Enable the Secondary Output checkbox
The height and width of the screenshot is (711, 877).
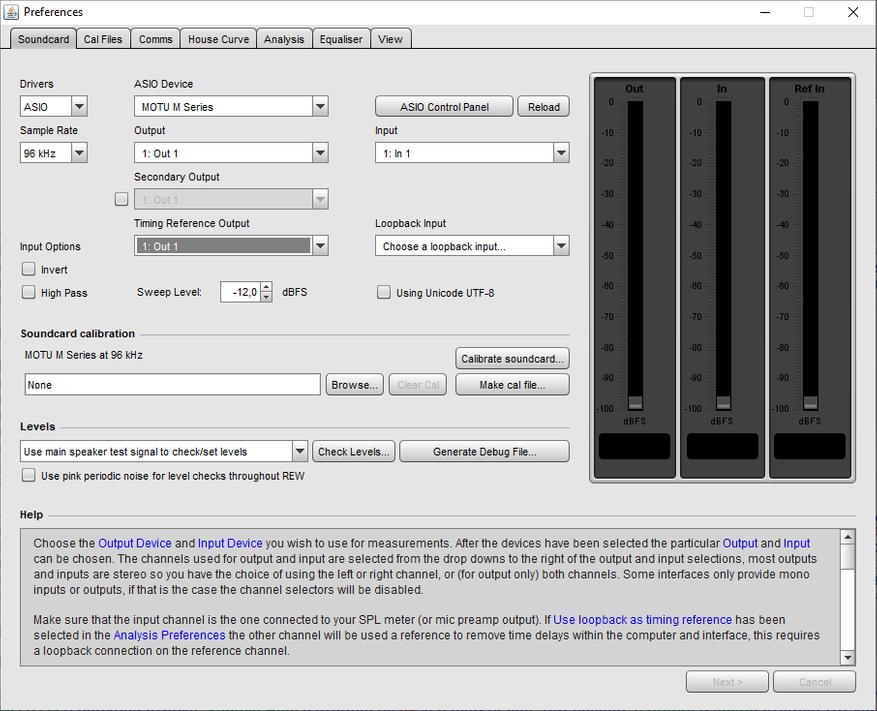pyautogui.click(x=121, y=199)
